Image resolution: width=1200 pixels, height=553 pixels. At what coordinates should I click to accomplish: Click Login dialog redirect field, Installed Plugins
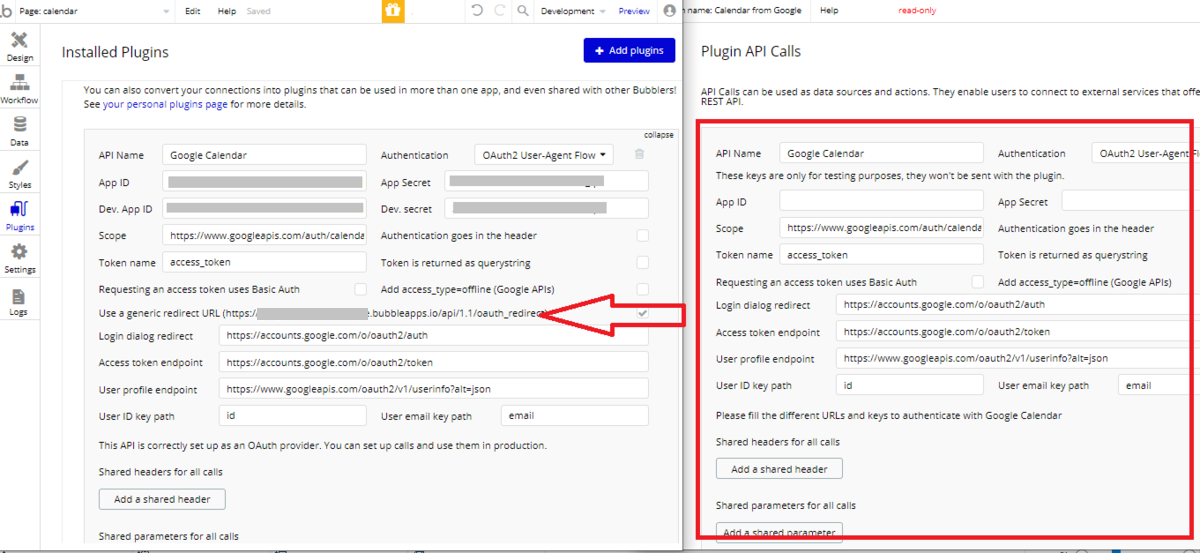[x=433, y=335]
